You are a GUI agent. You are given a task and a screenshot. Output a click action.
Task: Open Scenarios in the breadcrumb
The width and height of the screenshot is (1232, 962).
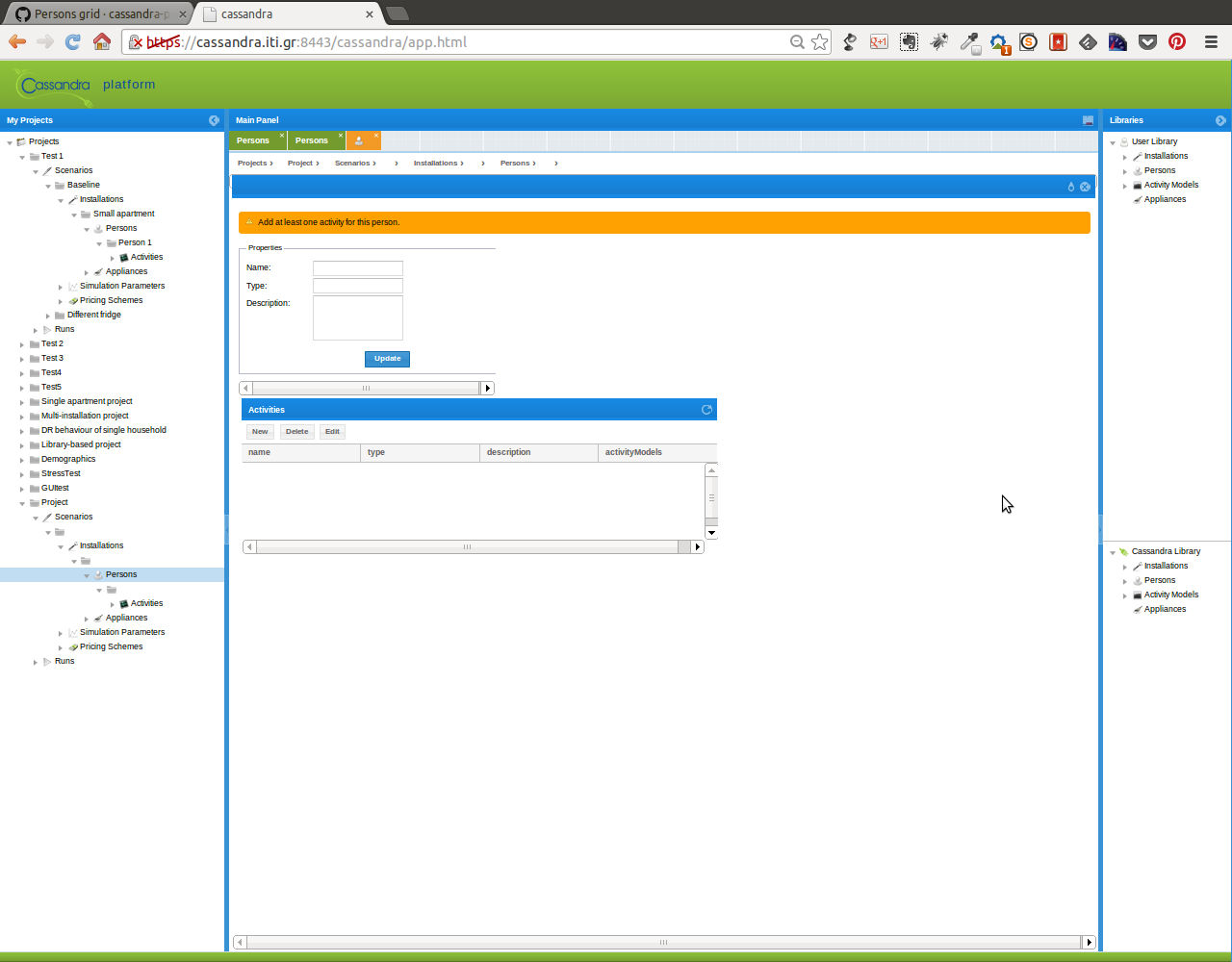(x=352, y=164)
